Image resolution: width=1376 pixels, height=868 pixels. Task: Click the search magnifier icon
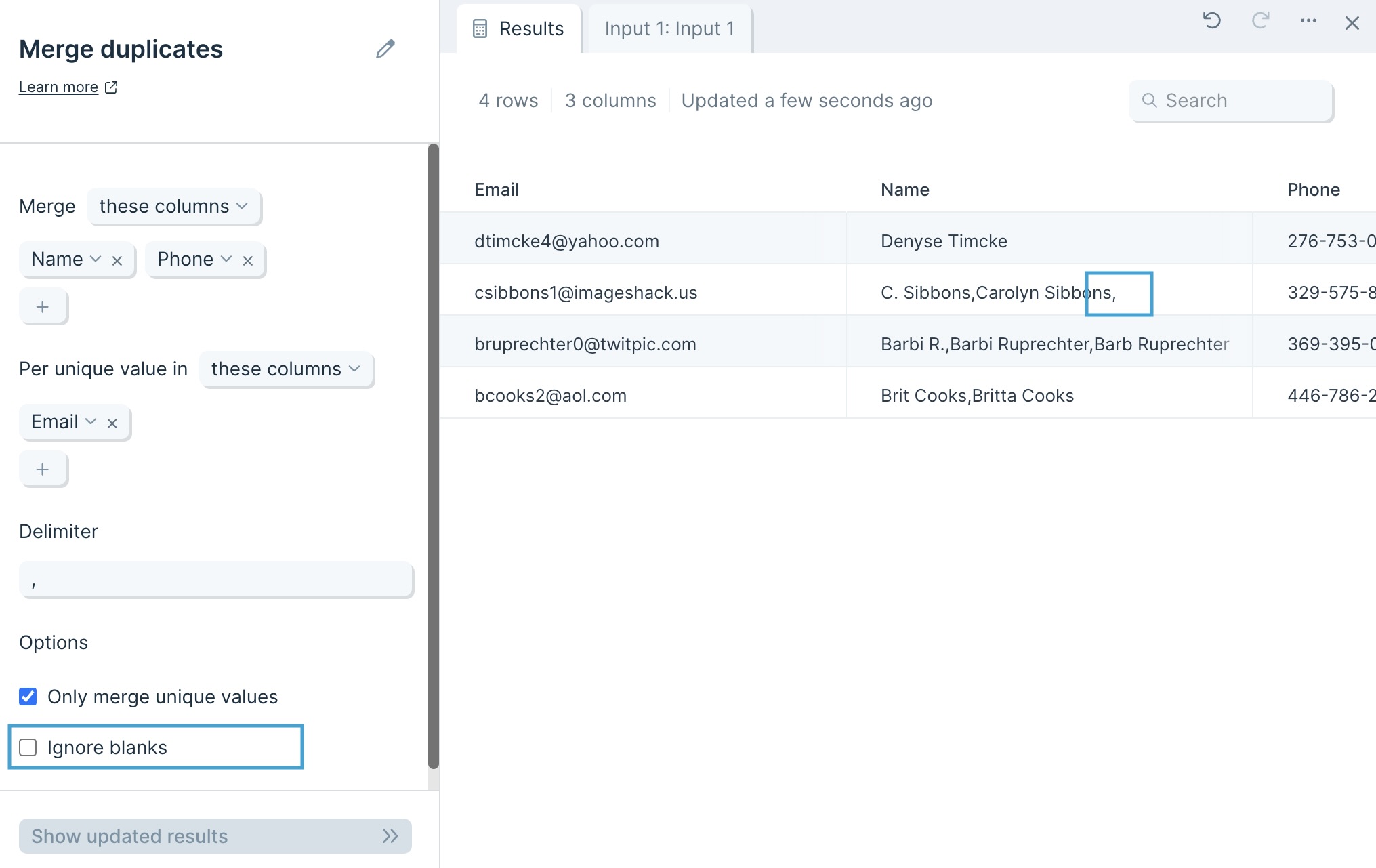pyautogui.click(x=1149, y=100)
